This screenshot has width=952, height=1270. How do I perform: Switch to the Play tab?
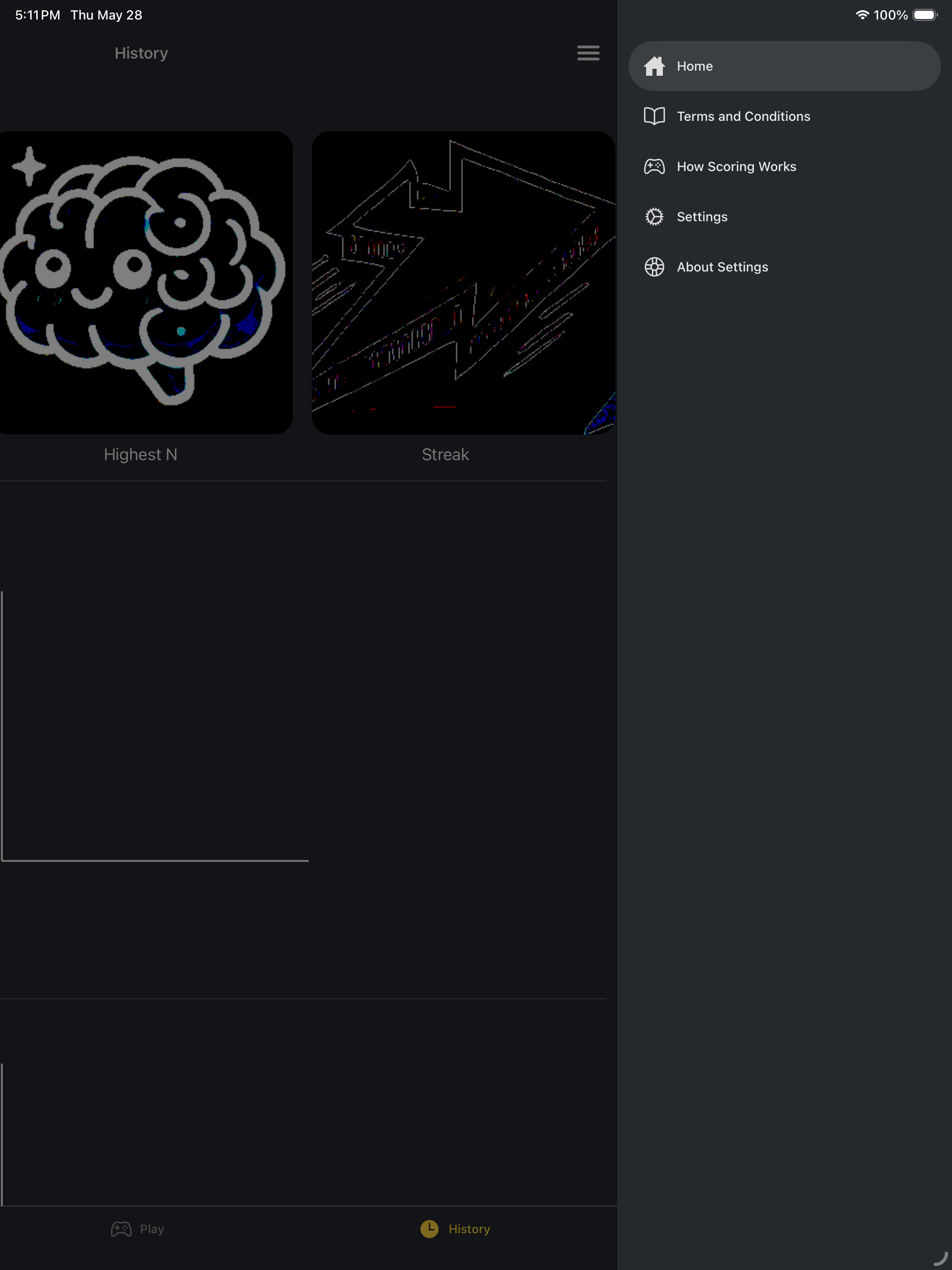click(138, 1229)
